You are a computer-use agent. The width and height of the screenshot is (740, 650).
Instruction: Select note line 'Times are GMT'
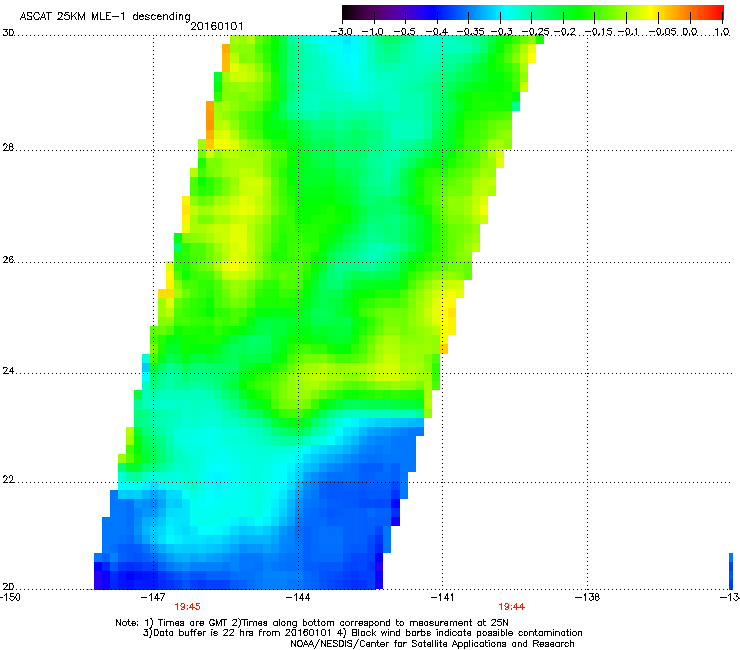(x=312, y=623)
